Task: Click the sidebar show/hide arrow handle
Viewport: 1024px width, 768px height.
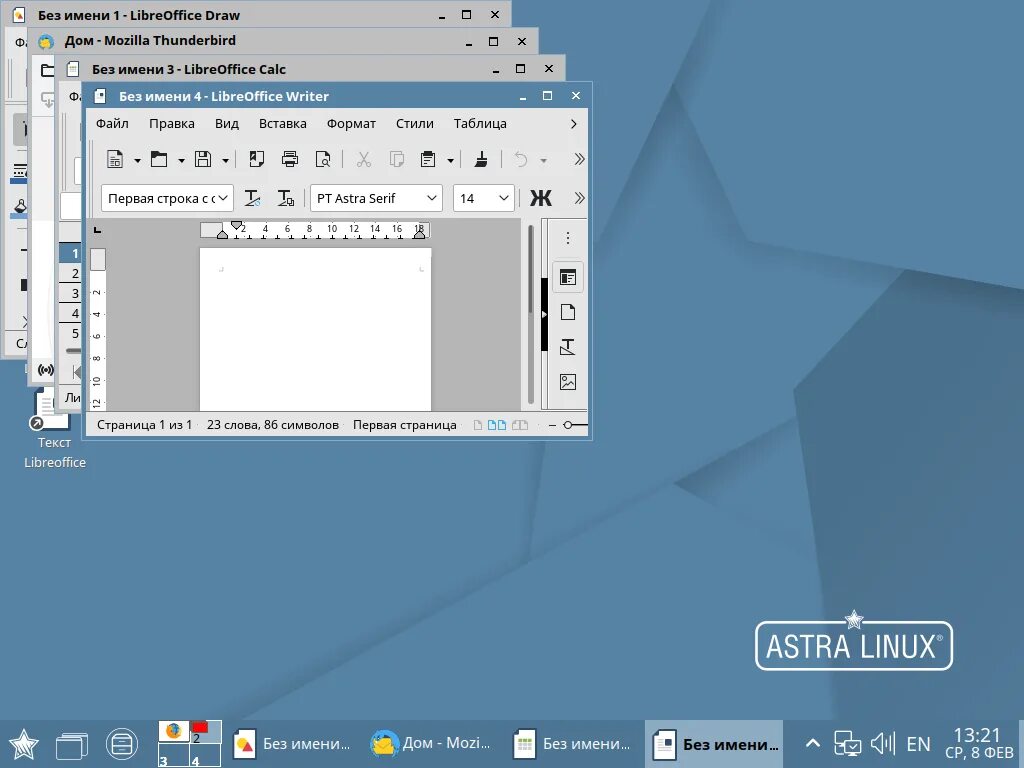Action: (x=544, y=314)
